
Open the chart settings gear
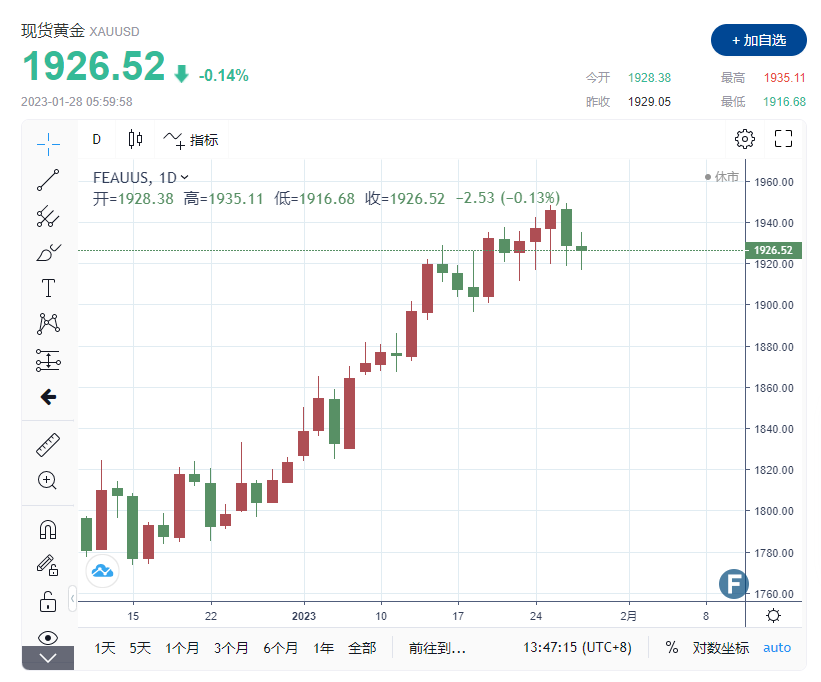744,139
